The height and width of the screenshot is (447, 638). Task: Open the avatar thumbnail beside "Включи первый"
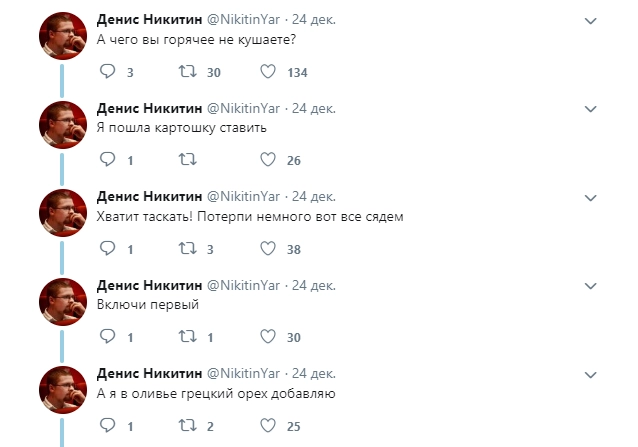coord(63,303)
